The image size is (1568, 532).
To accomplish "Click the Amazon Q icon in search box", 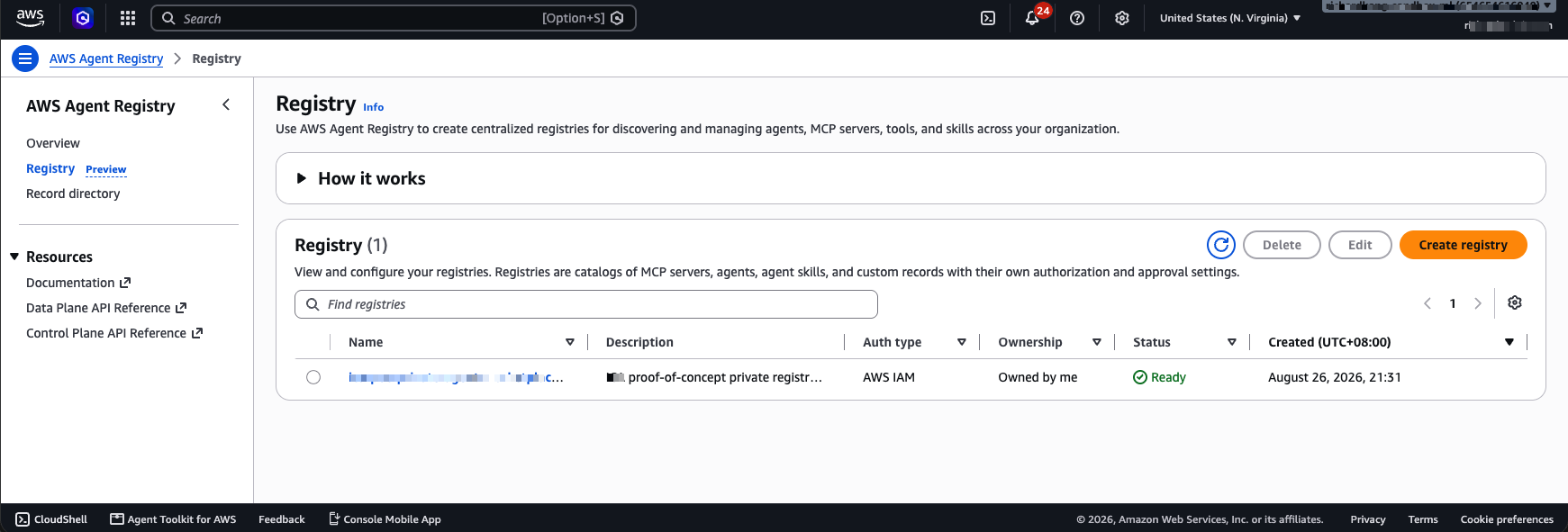I will pos(617,18).
